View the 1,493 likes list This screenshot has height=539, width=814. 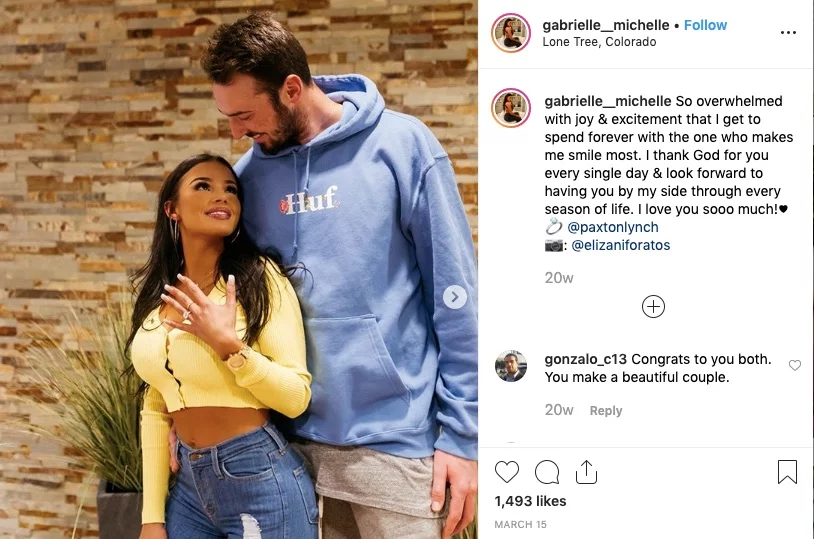(530, 501)
